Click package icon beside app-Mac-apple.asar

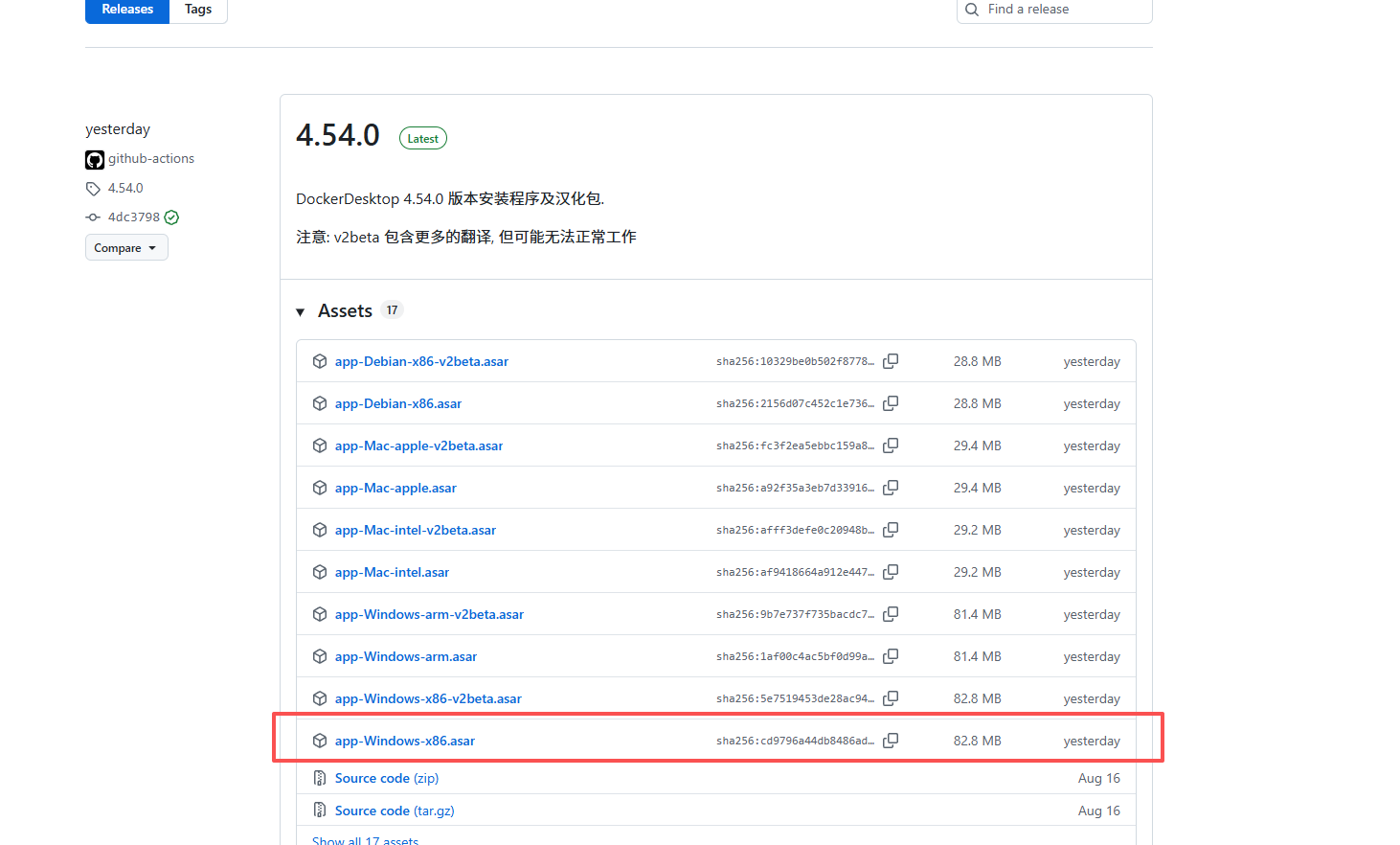click(320, 488)
